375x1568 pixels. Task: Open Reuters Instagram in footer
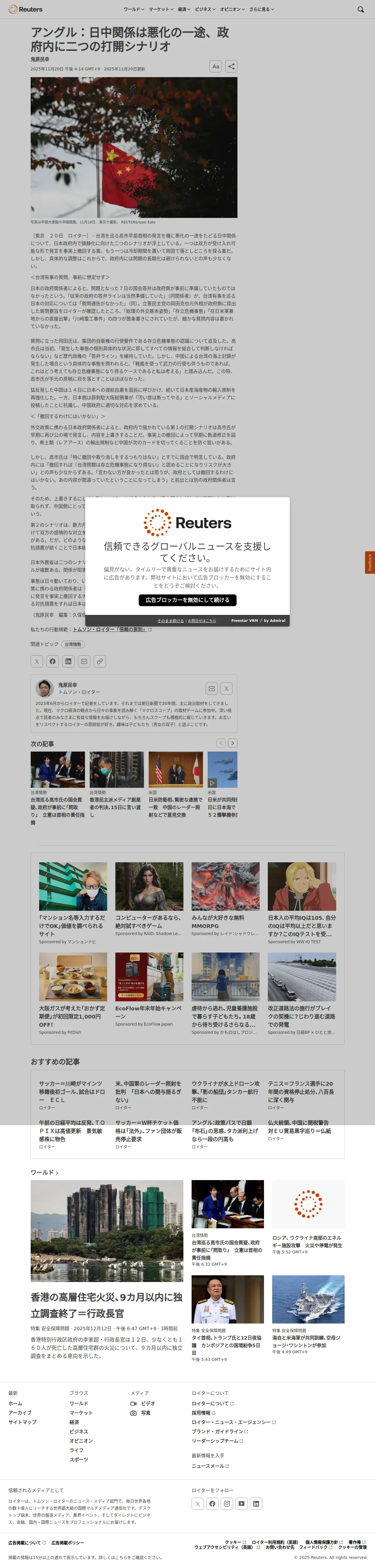227,1503
